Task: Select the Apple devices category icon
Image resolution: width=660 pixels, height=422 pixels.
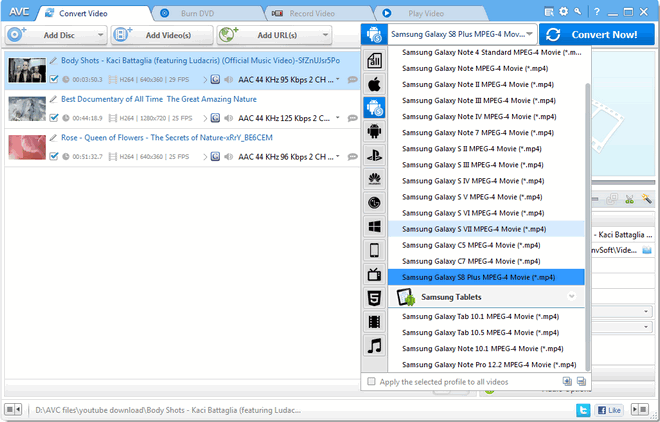Action: tap(374, 84)
